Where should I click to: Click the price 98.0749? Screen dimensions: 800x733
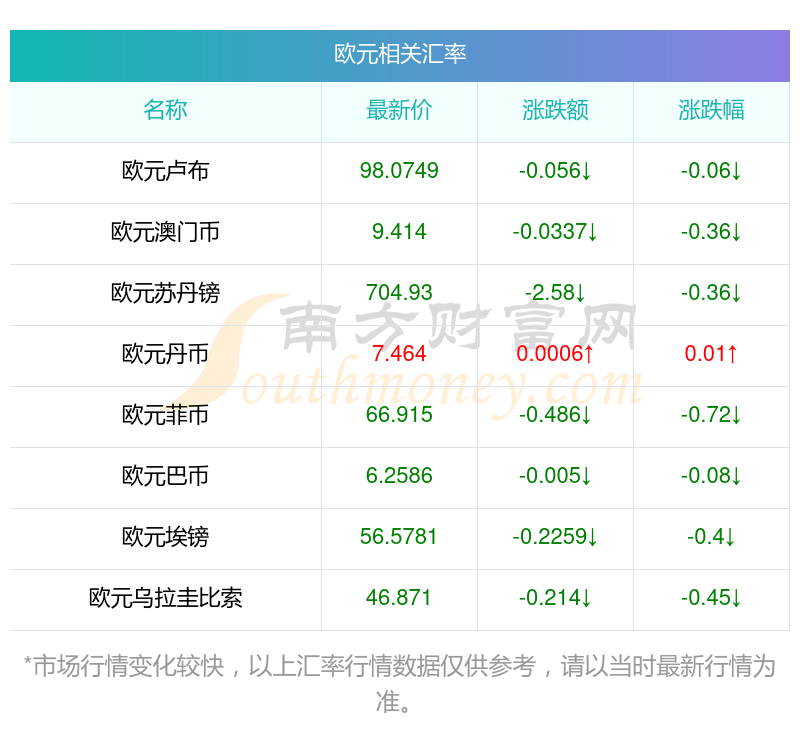pyautogui.click(x=399, y=170)
